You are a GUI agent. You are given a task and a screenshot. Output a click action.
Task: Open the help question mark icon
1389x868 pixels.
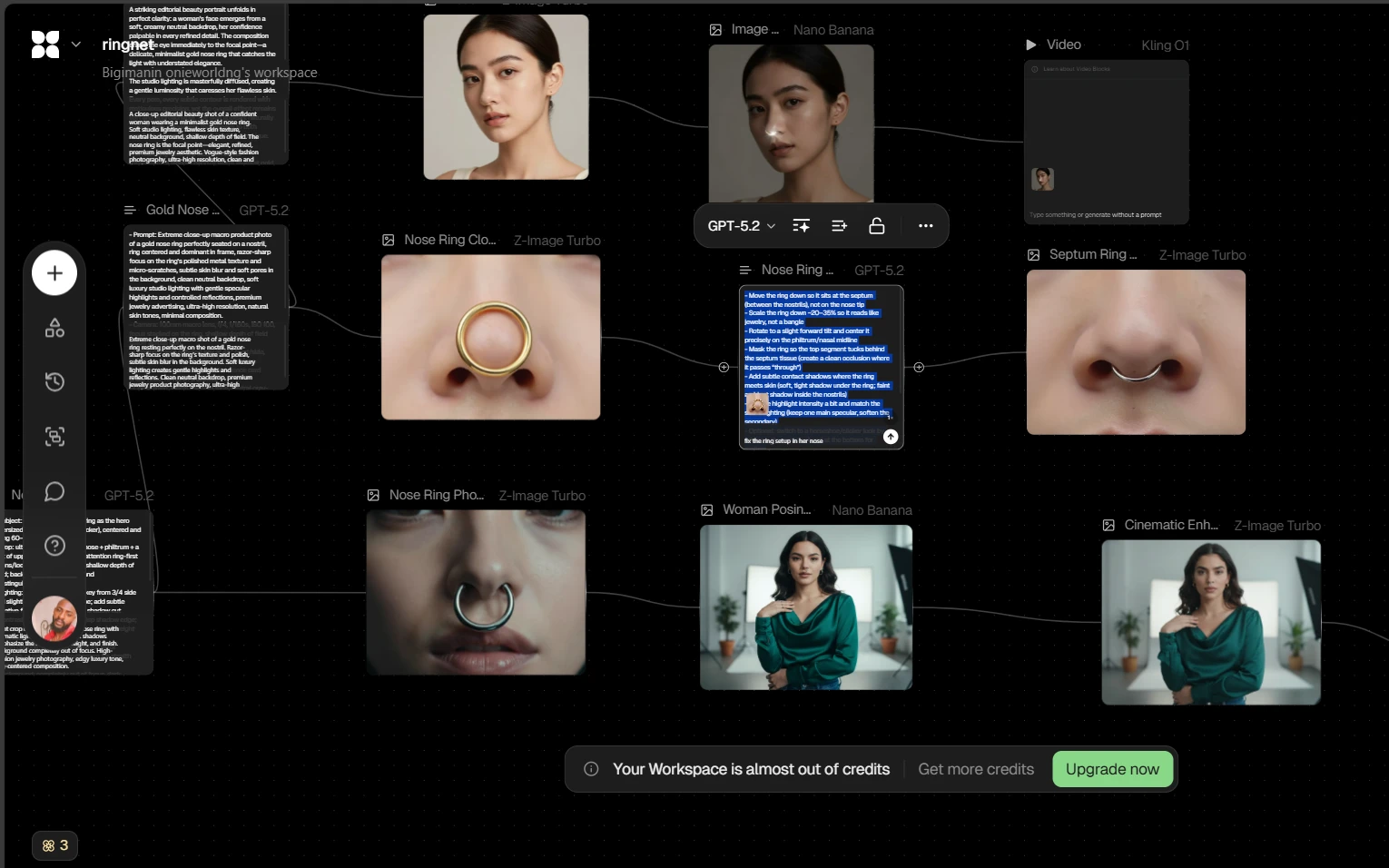coord(54,546)
